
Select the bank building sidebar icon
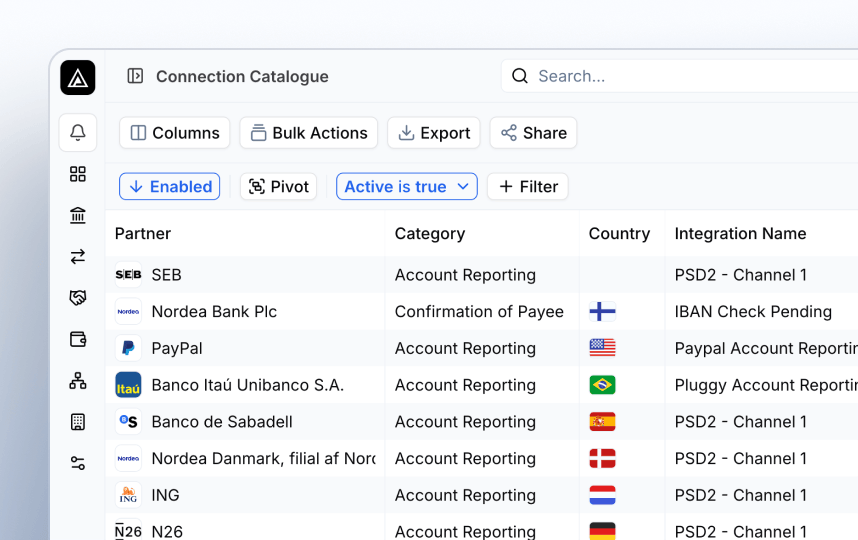click(78, 216)
